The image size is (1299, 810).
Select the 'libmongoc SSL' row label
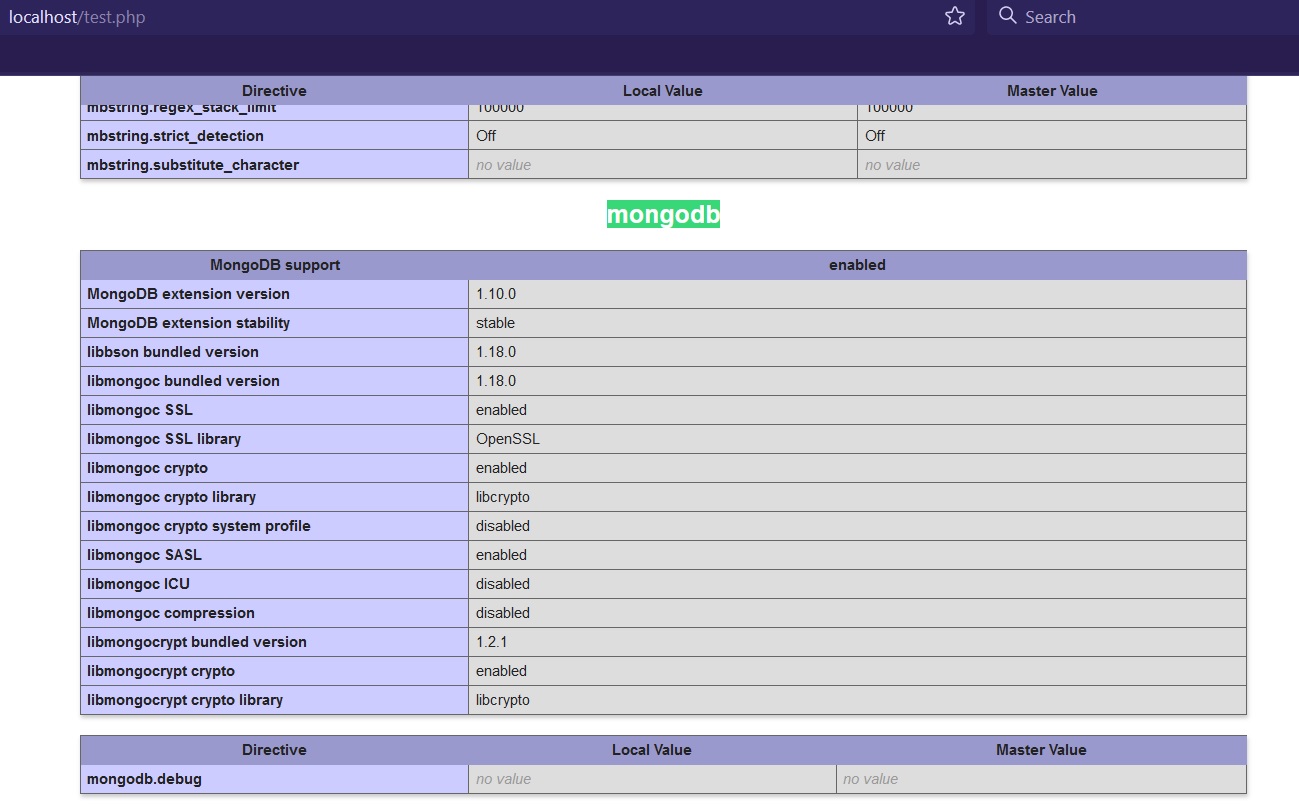pyautogui.click(x=140, y=410)
